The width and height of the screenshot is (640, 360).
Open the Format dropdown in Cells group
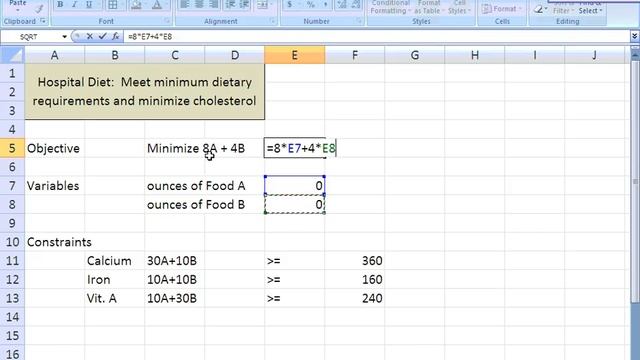(x=502, y=9)
